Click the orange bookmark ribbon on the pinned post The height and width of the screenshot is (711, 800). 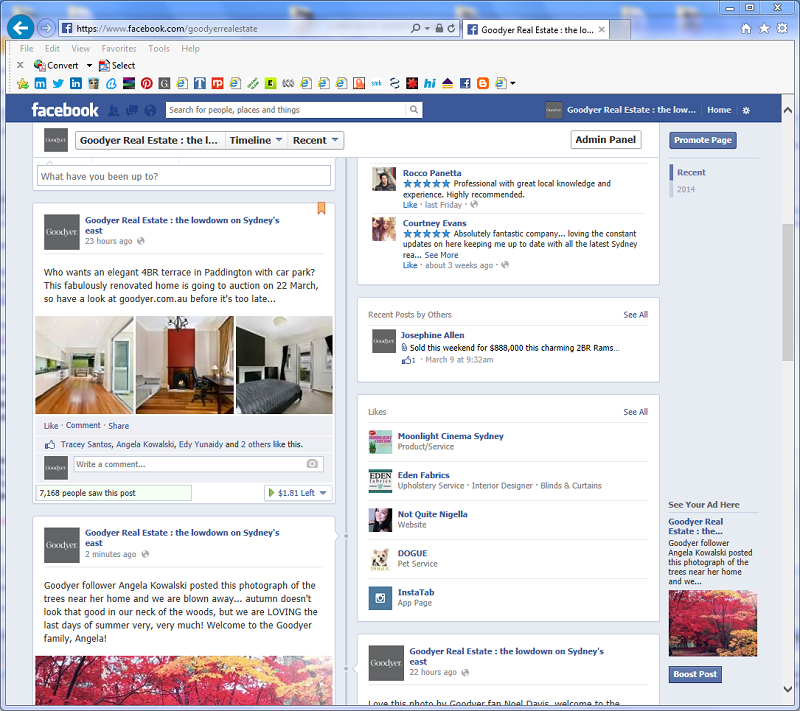321,208
